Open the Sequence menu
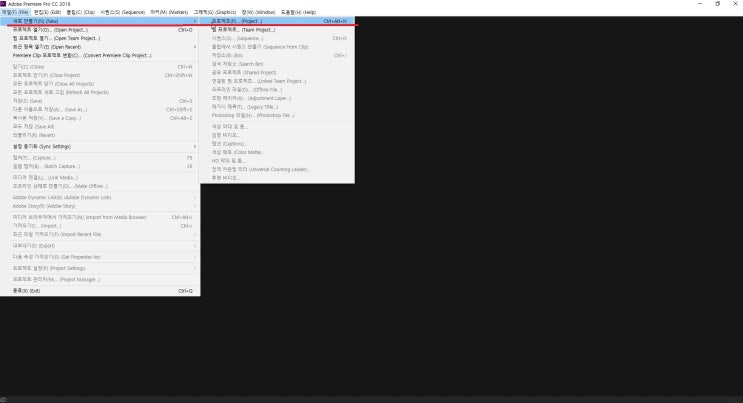The image size is (743, 403). 122,12
